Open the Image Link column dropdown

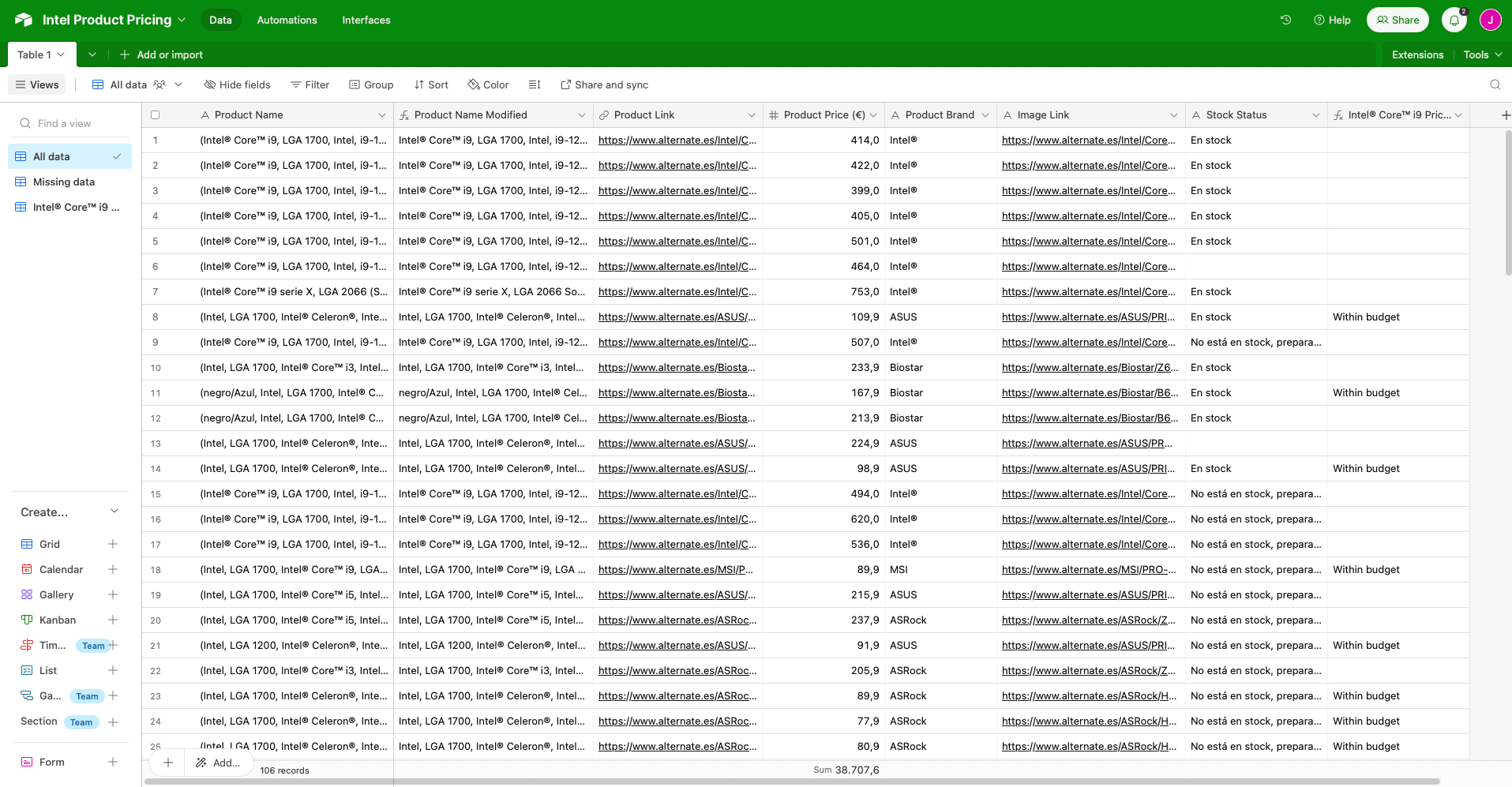click(x=1174, y=115)
